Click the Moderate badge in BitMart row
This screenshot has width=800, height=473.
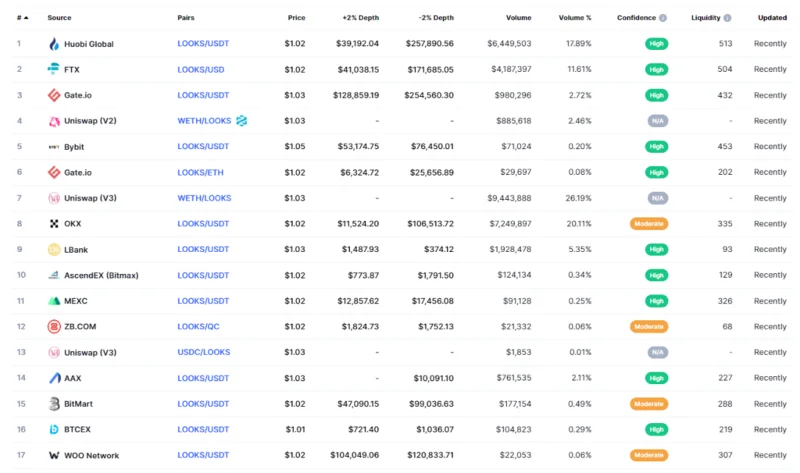[649, 404]
